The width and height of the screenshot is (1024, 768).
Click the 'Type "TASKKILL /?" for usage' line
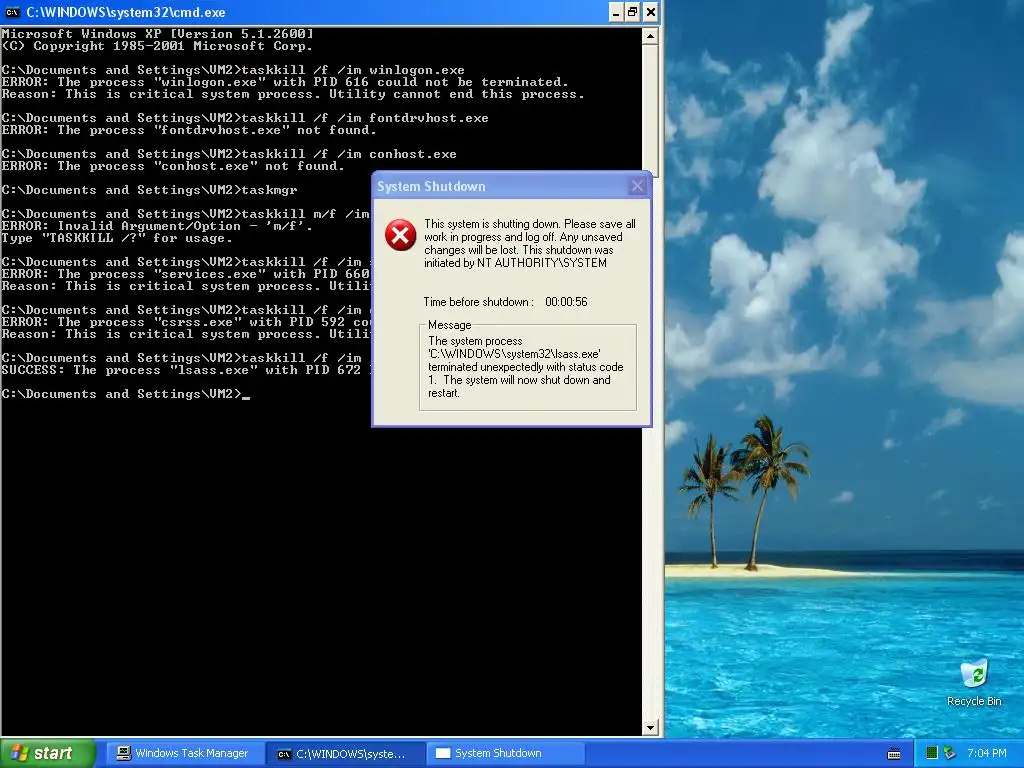(117, 238)
